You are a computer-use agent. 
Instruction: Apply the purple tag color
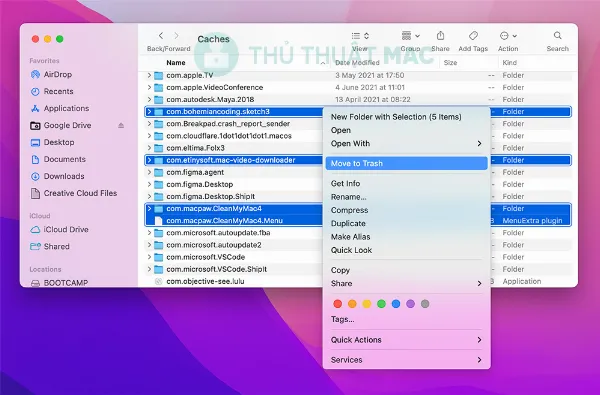click(410, 304)
